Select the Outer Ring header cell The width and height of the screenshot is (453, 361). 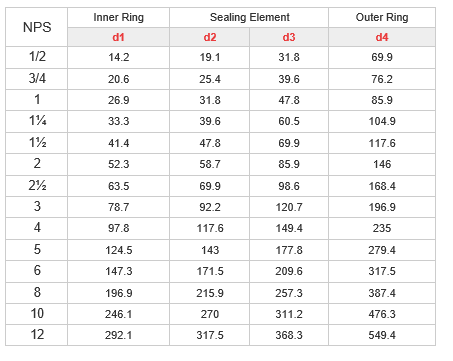[382, 17]
